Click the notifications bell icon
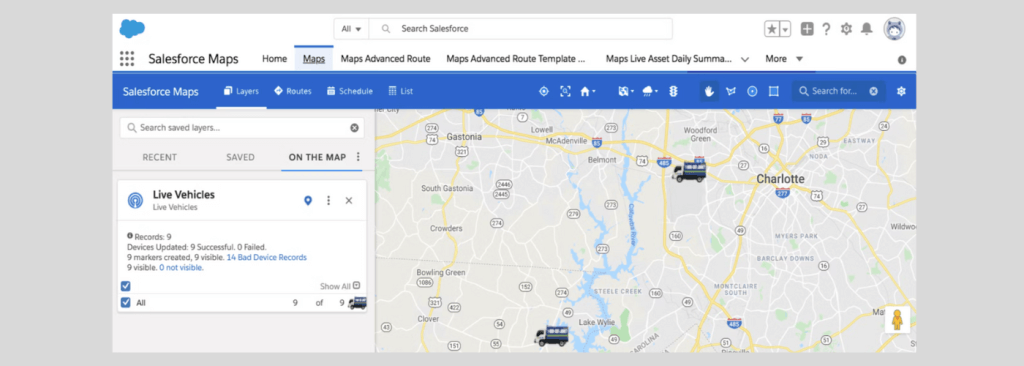The image size is (1024, 366). point(867,29)
